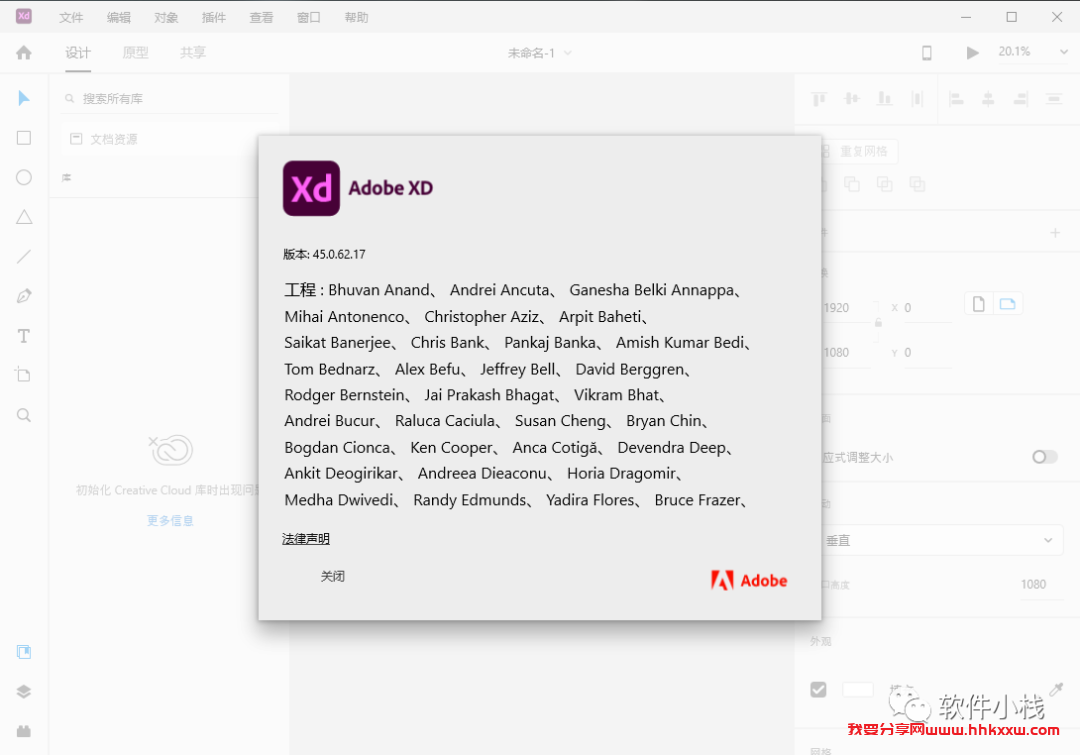Pick color with the eyedropper

[x=1056, y=689]
